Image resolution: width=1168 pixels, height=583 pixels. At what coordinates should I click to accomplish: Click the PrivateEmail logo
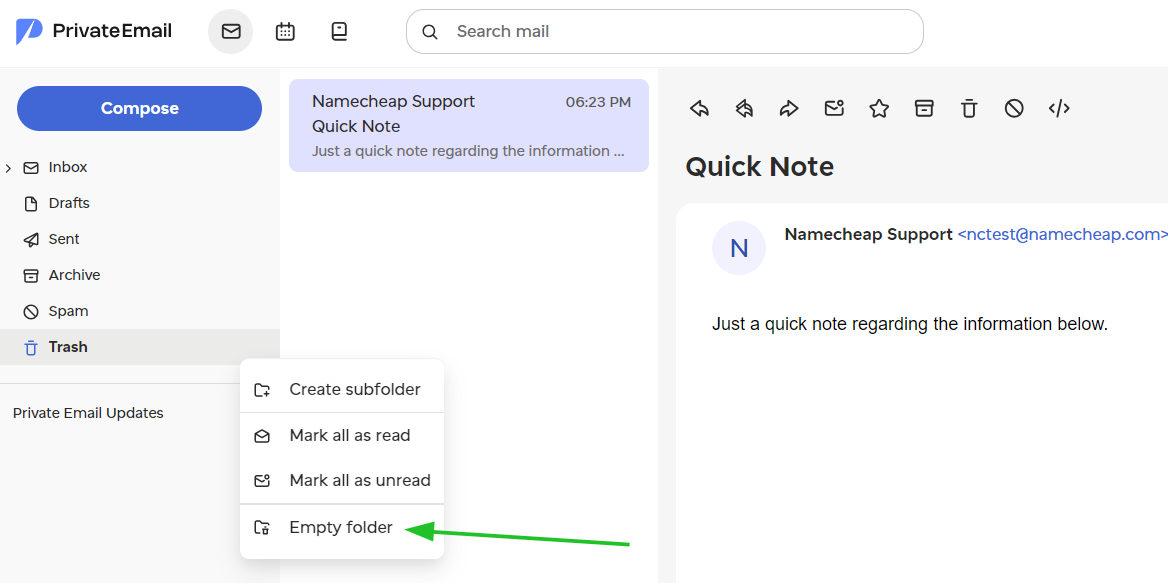tap(94, 31)
